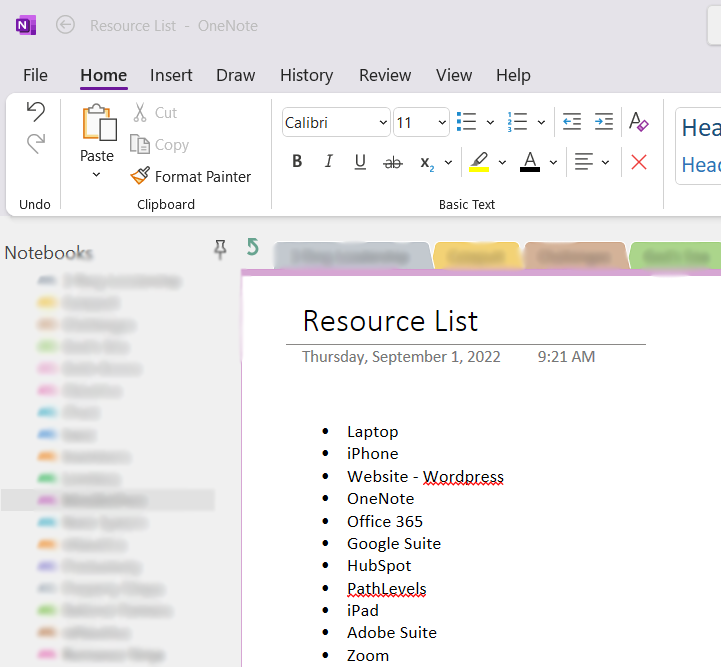Expand the numbering style dropdown arrow
Viewport: 721px width, 667px height.
pos(541,123)
